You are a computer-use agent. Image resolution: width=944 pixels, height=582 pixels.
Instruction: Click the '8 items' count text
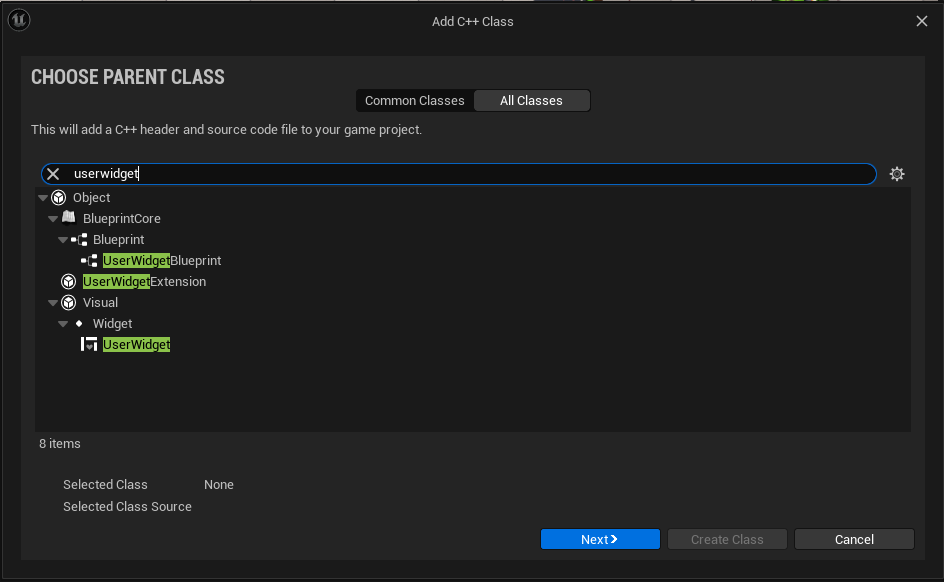tap(60, 444)
